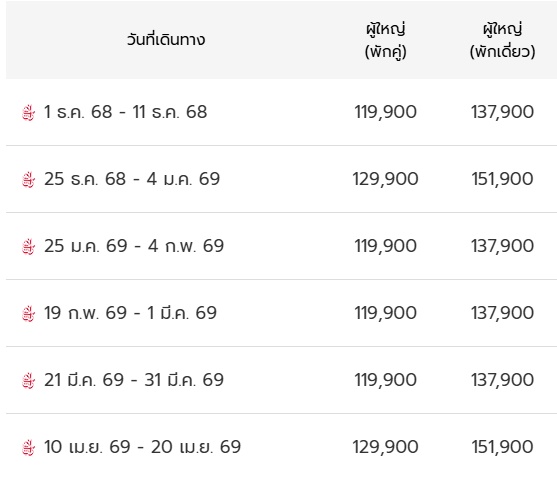Click 119,900 twin price for 1 ธ.ค. 68

[385, 112]
